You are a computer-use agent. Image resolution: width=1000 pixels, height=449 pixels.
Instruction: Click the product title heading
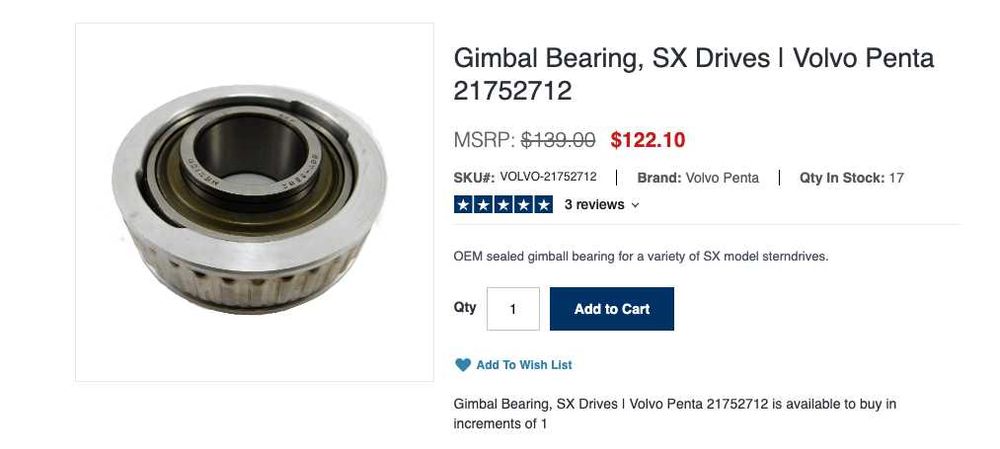click(694, 74)
